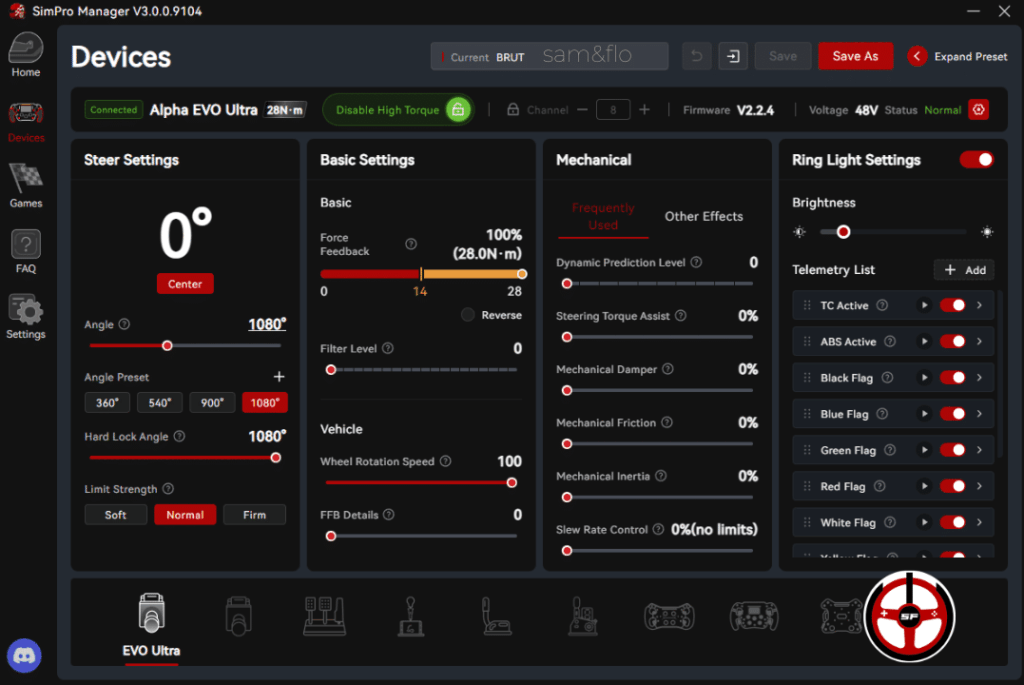Turn off the Ring Light Settings switch
1024x685 pixels.
coord(976,160)
